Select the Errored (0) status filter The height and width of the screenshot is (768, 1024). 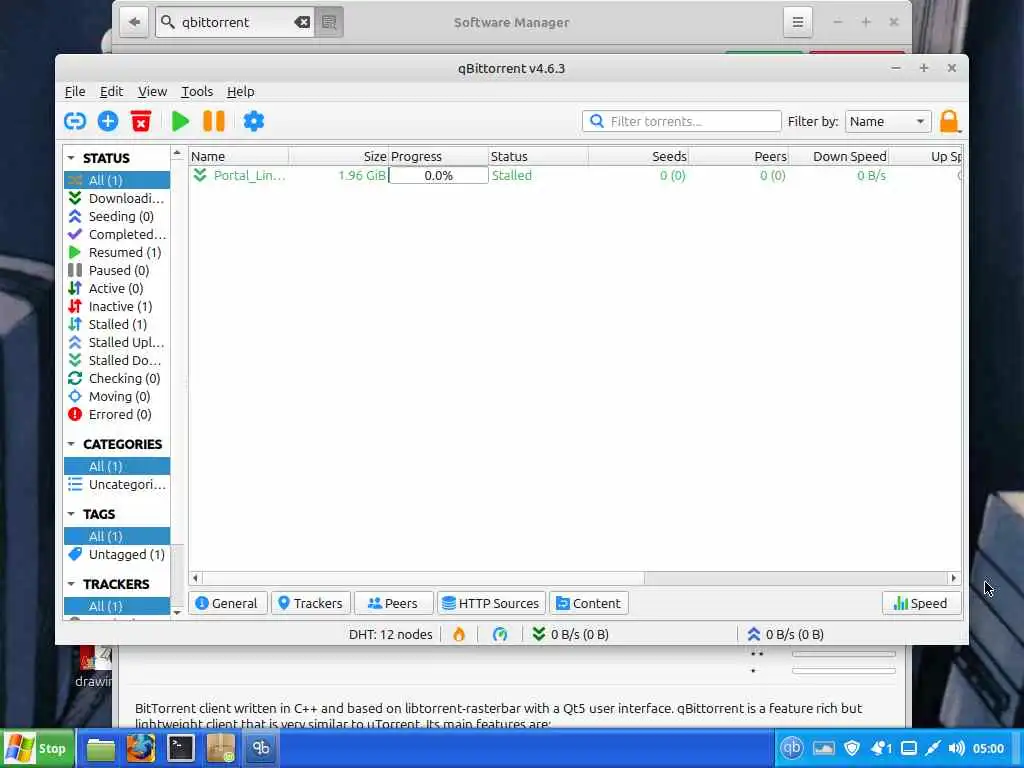point(117,414)
